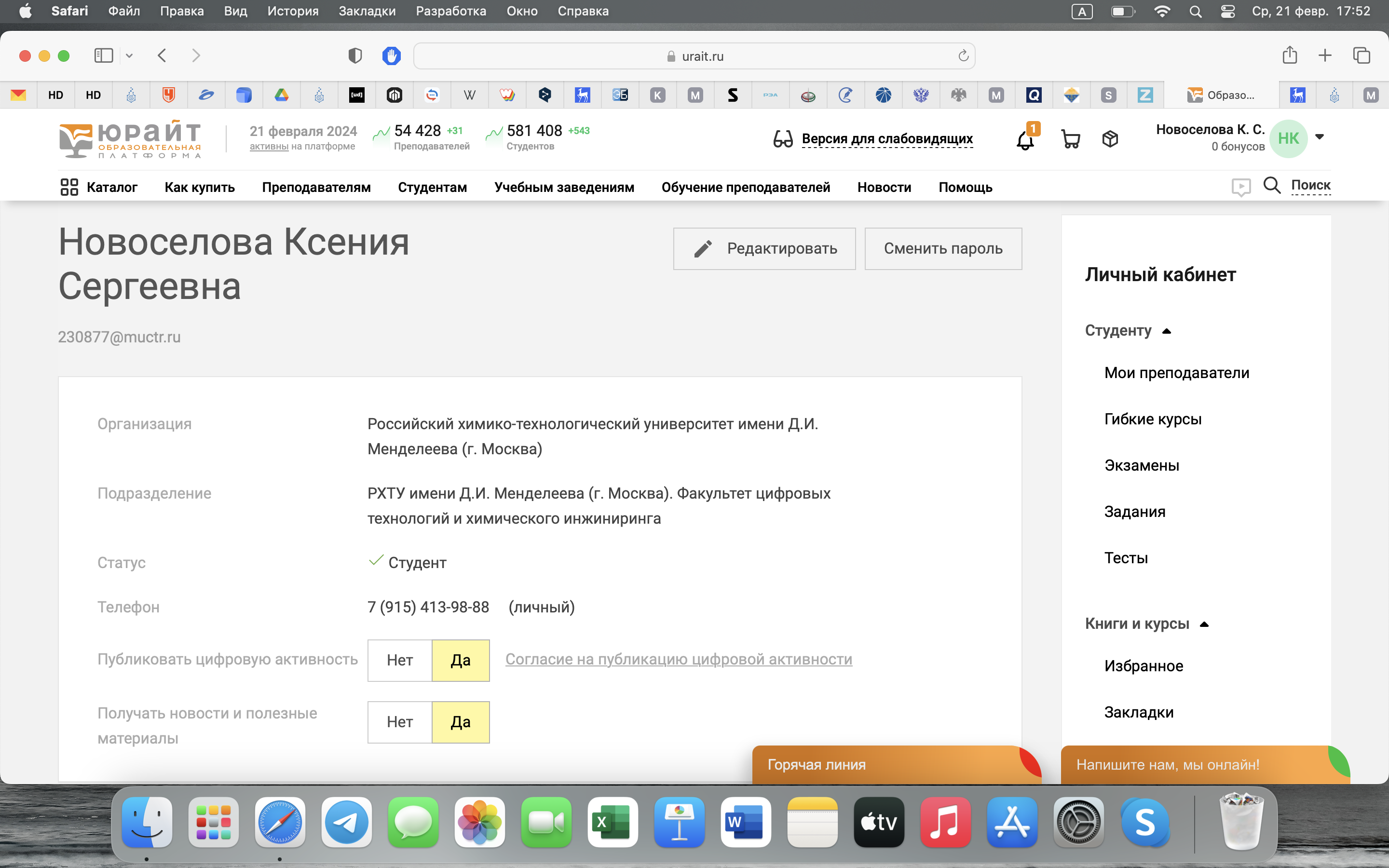Click the Редактировать button

pyautogui.click(x=764, y=248)
